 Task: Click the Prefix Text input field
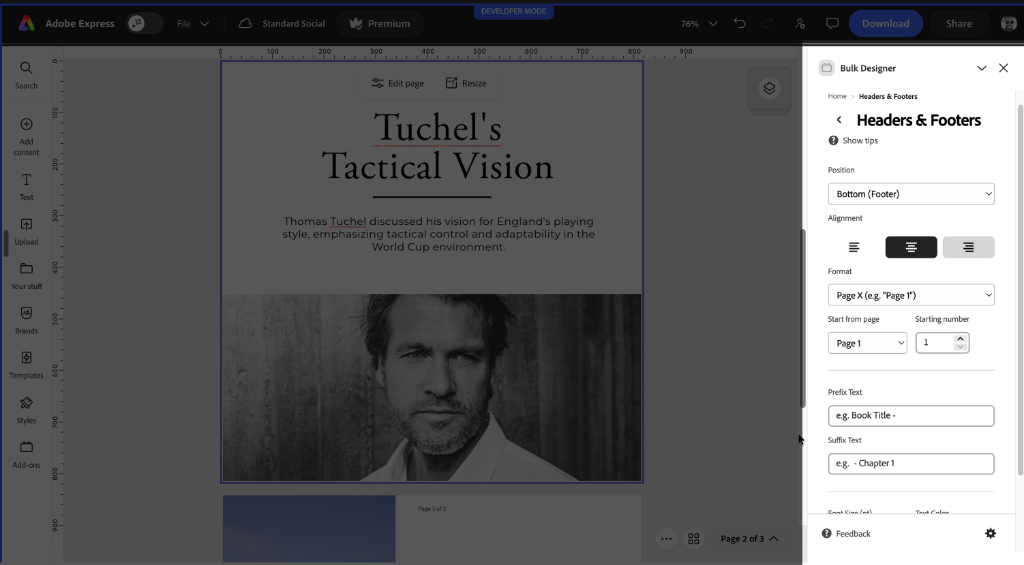tap(911, 416)
